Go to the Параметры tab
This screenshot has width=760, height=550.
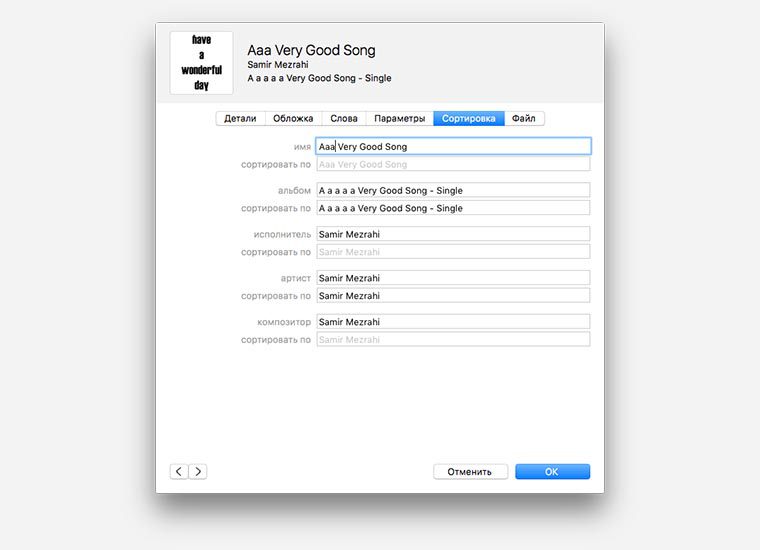pos(399,118)
